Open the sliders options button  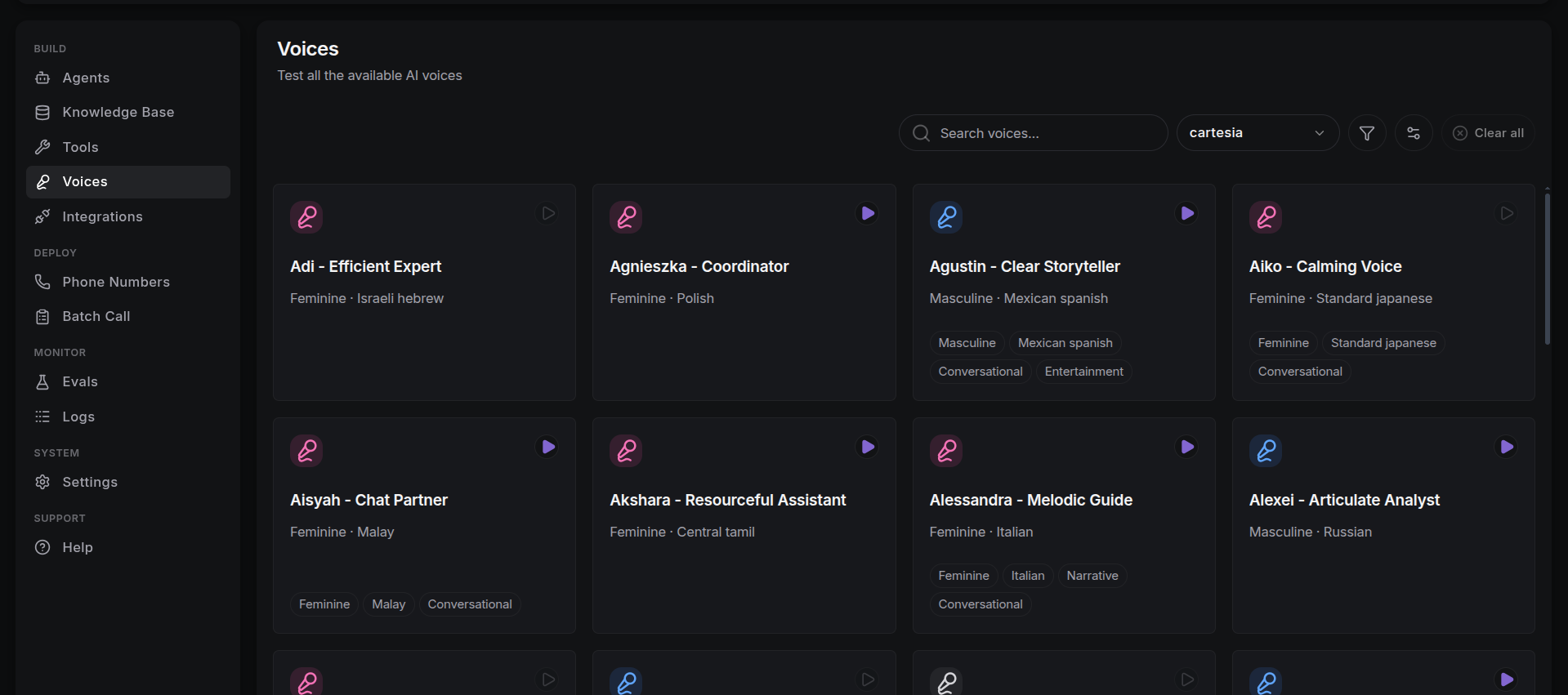(1414, 133)
